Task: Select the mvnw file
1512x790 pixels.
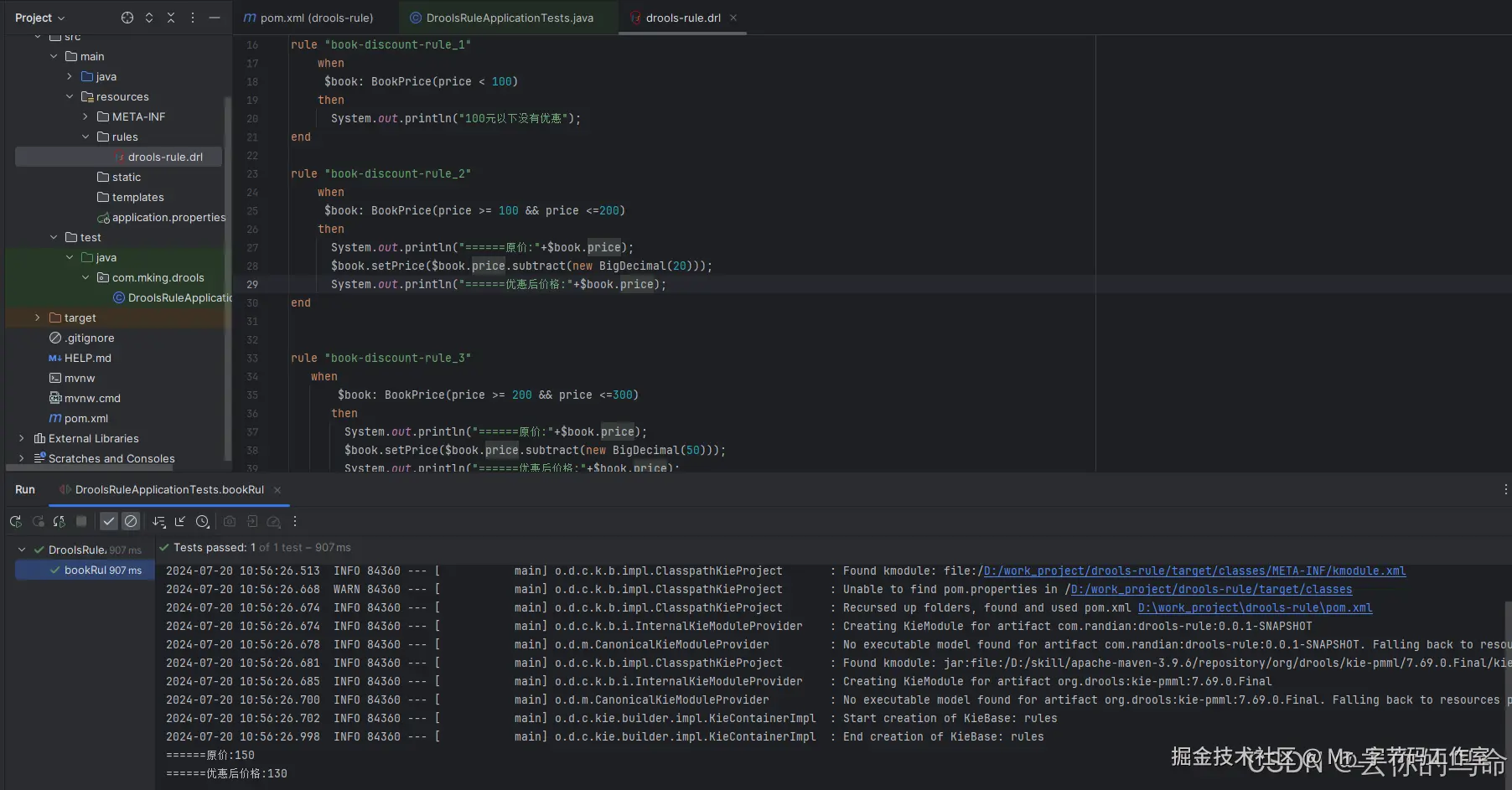Action: 71,378
